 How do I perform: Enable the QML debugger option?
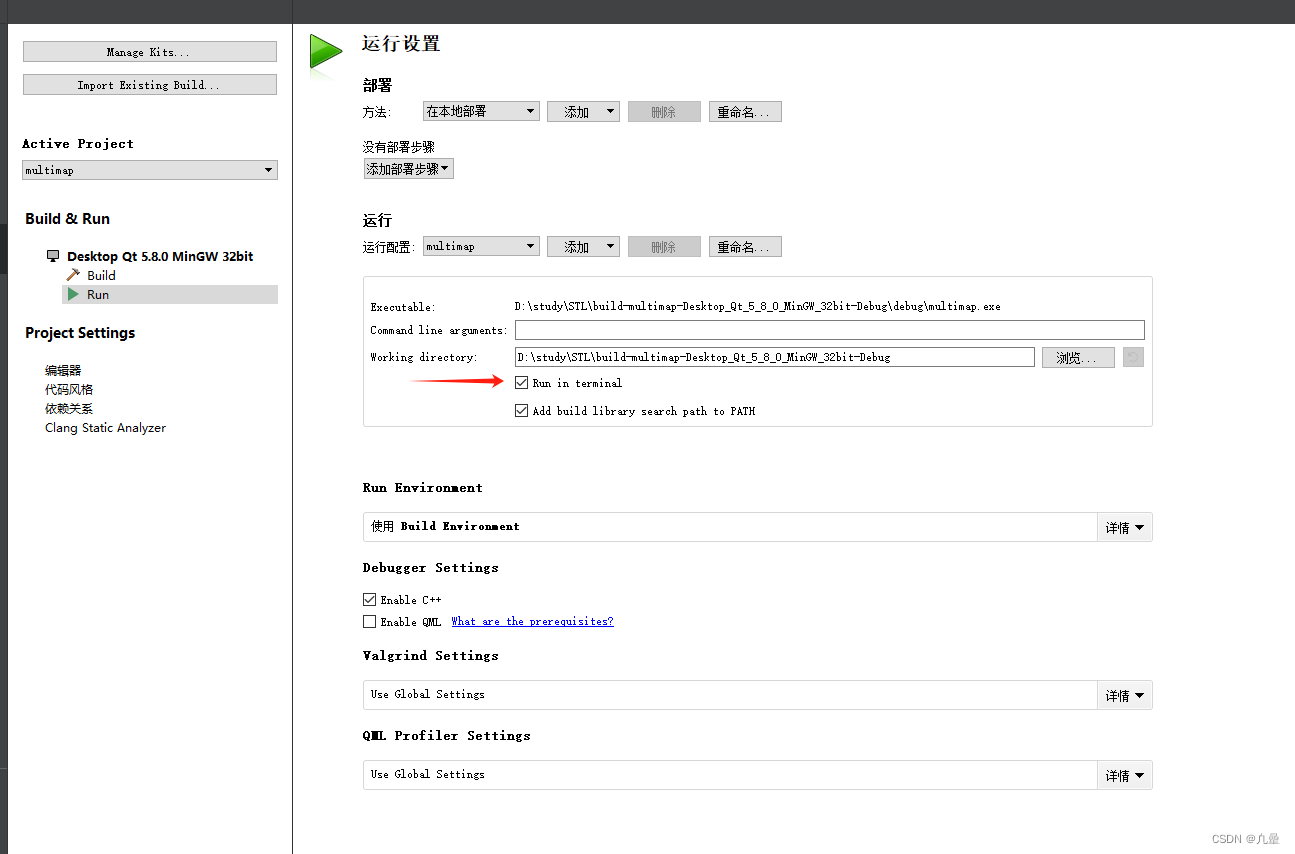click(369, 621)
